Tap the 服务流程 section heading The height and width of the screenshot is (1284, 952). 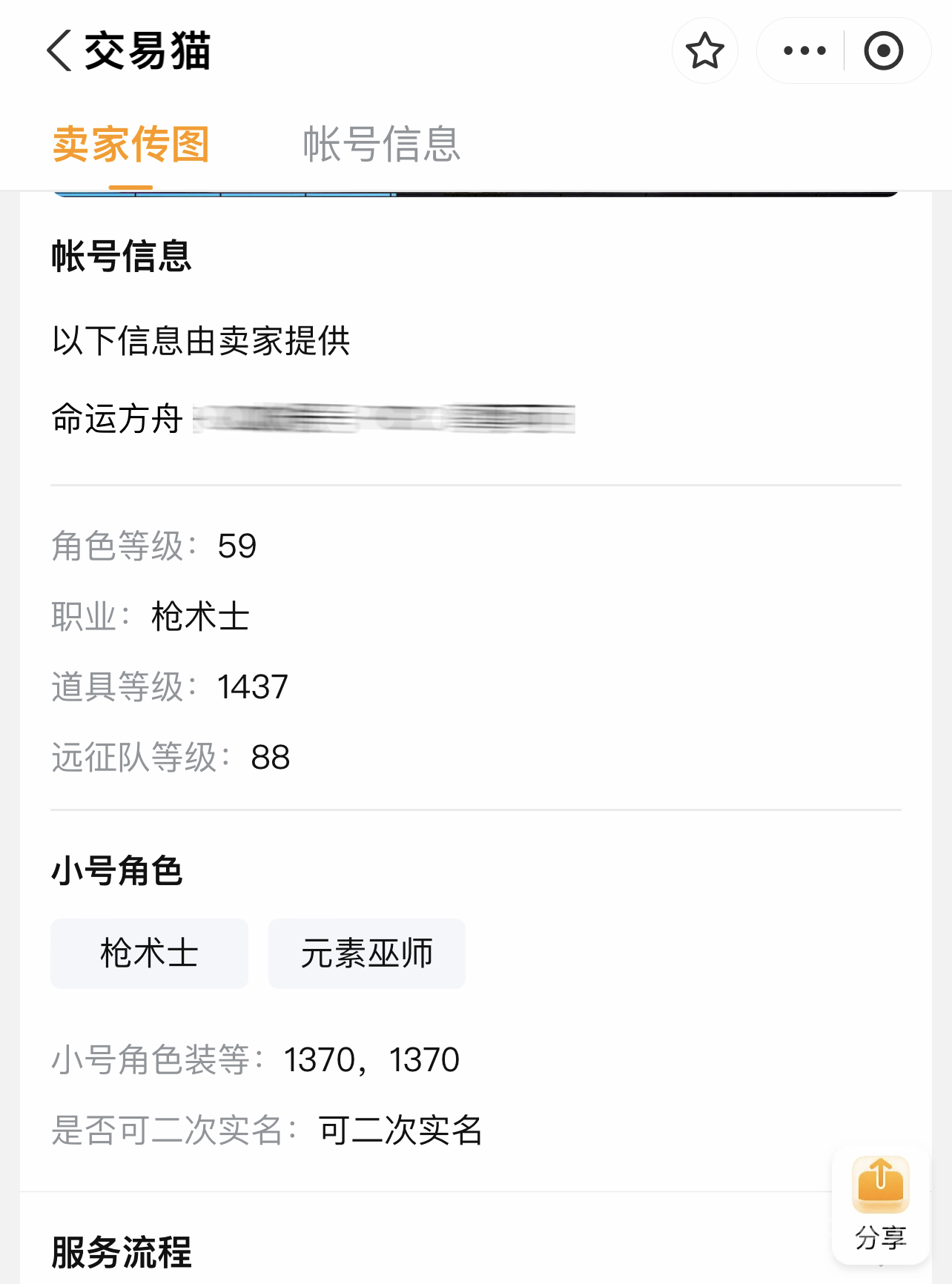click(122, 1253)
